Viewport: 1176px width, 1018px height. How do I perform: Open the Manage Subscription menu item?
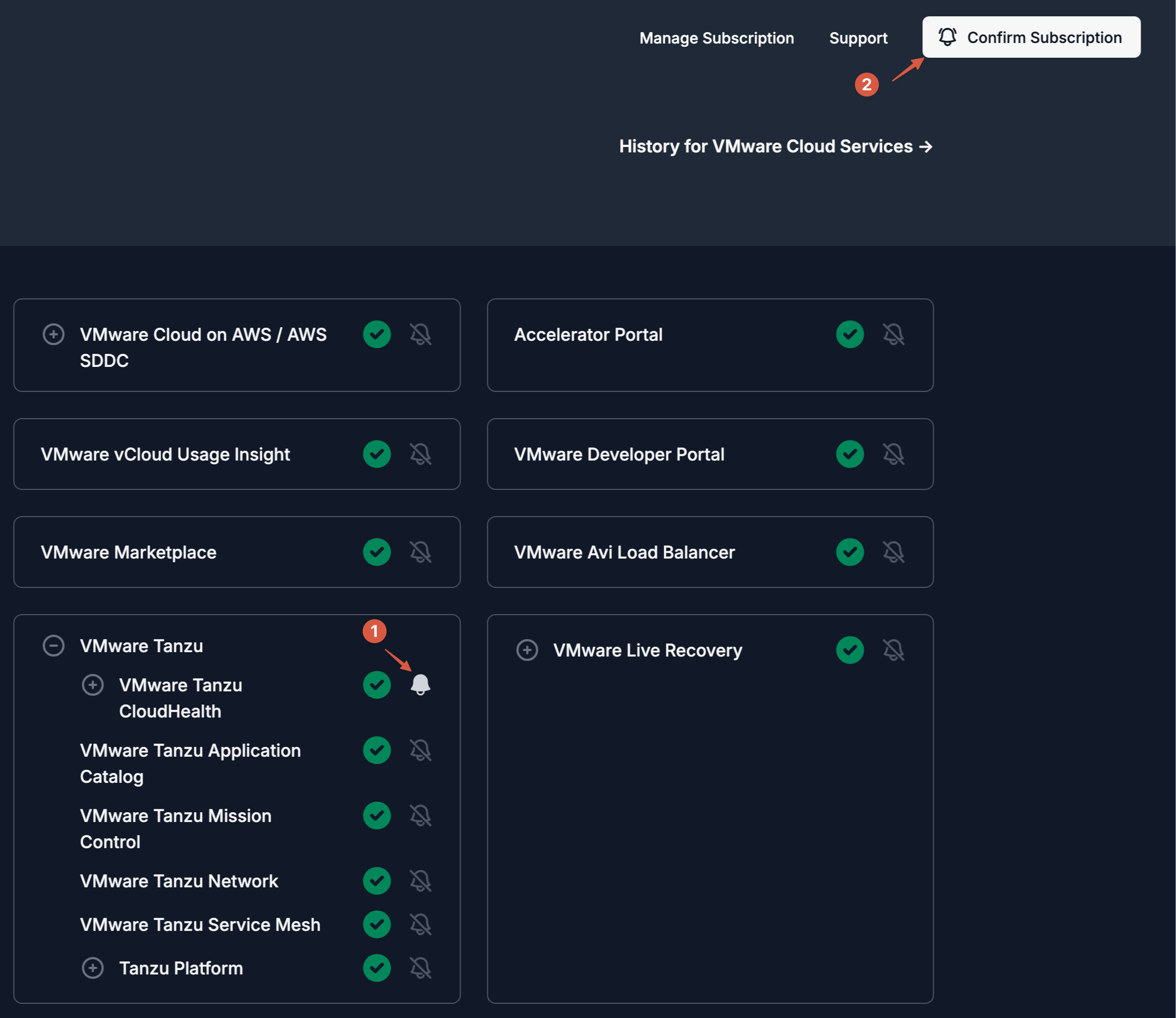[x=716, y=38]
